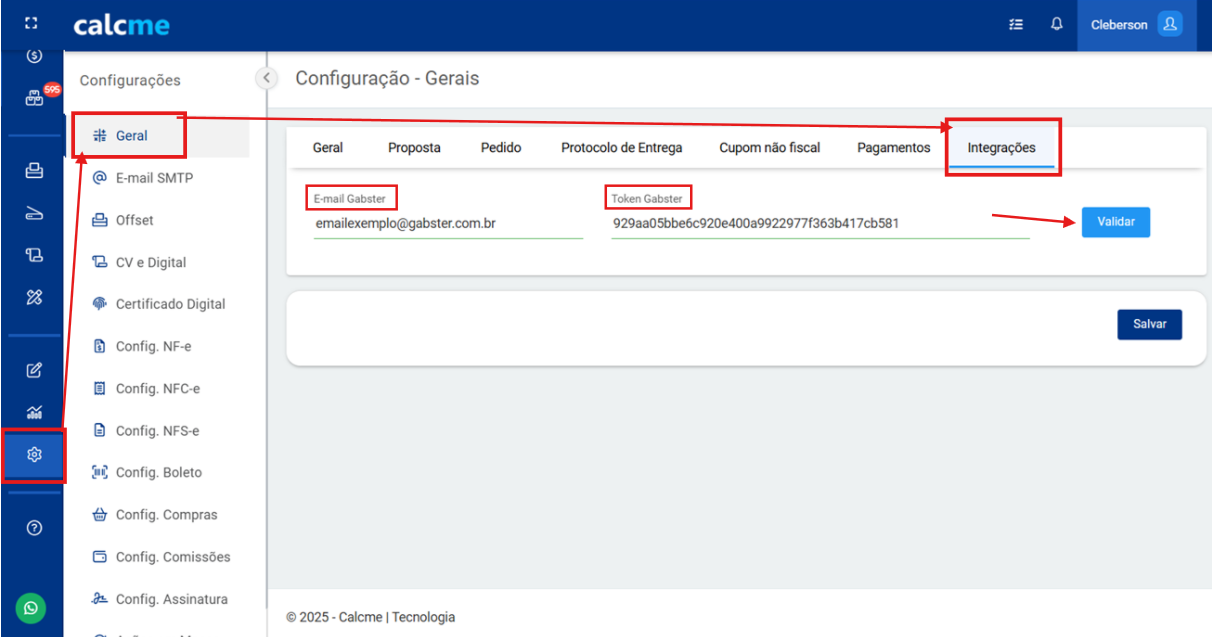Viewport: 1212px width, 637px height.
Task: Click the settings gear icon in sidebar
Action: pyautogui.click(x=34, y=455)
